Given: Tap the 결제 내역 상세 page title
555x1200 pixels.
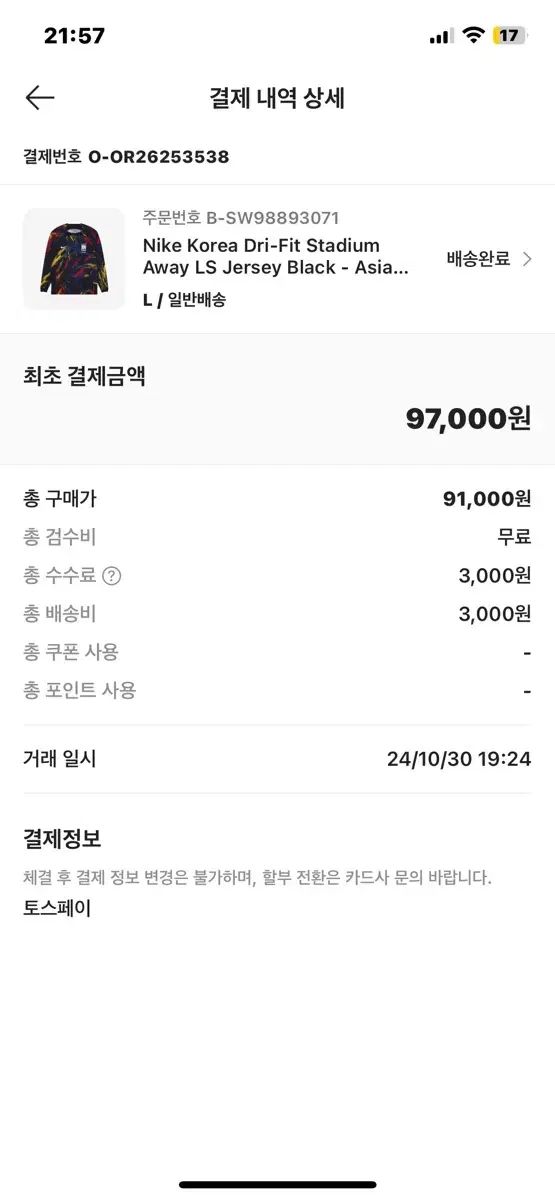Looking at the screenshot, I should tap(277, 98).
